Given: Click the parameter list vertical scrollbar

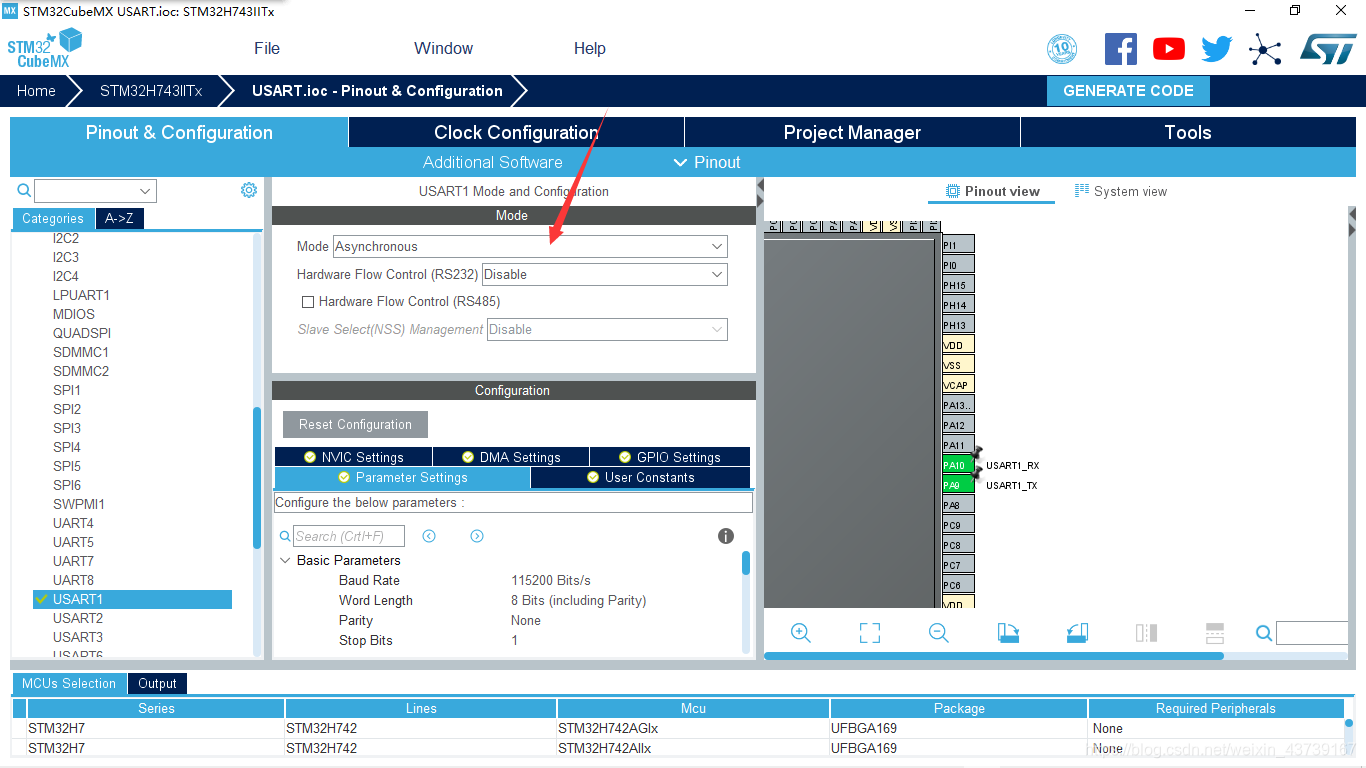Looking at the screenshot, I should point(746,563).
